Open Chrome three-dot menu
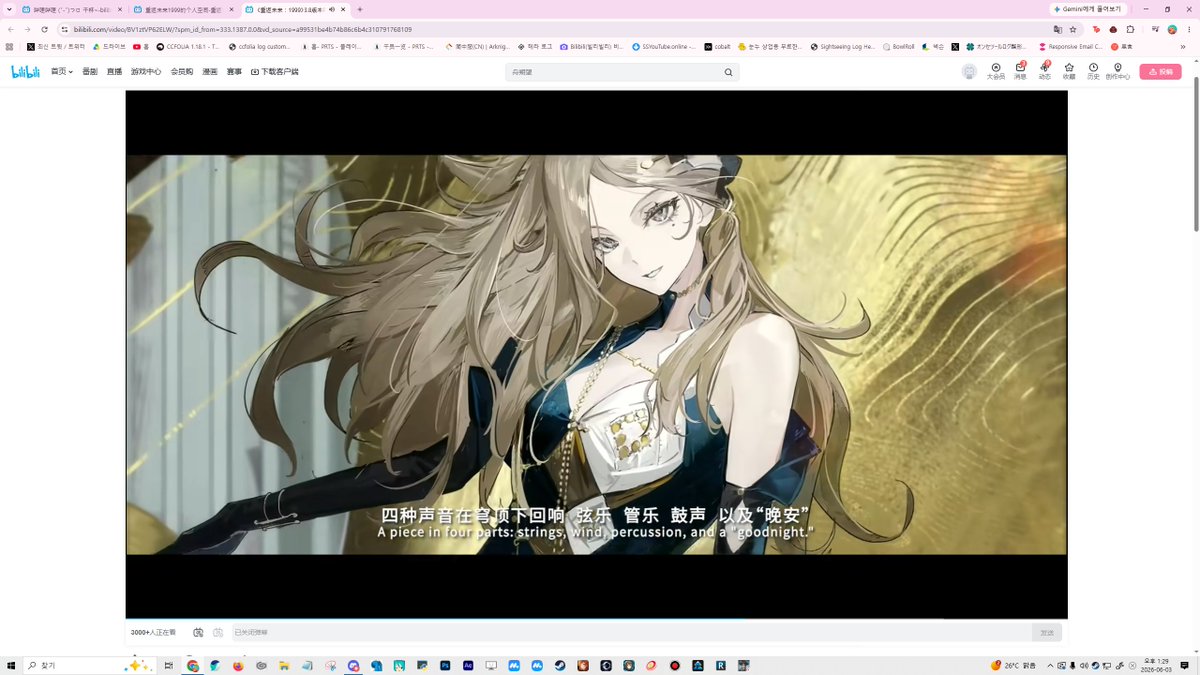 point(1190,29)
